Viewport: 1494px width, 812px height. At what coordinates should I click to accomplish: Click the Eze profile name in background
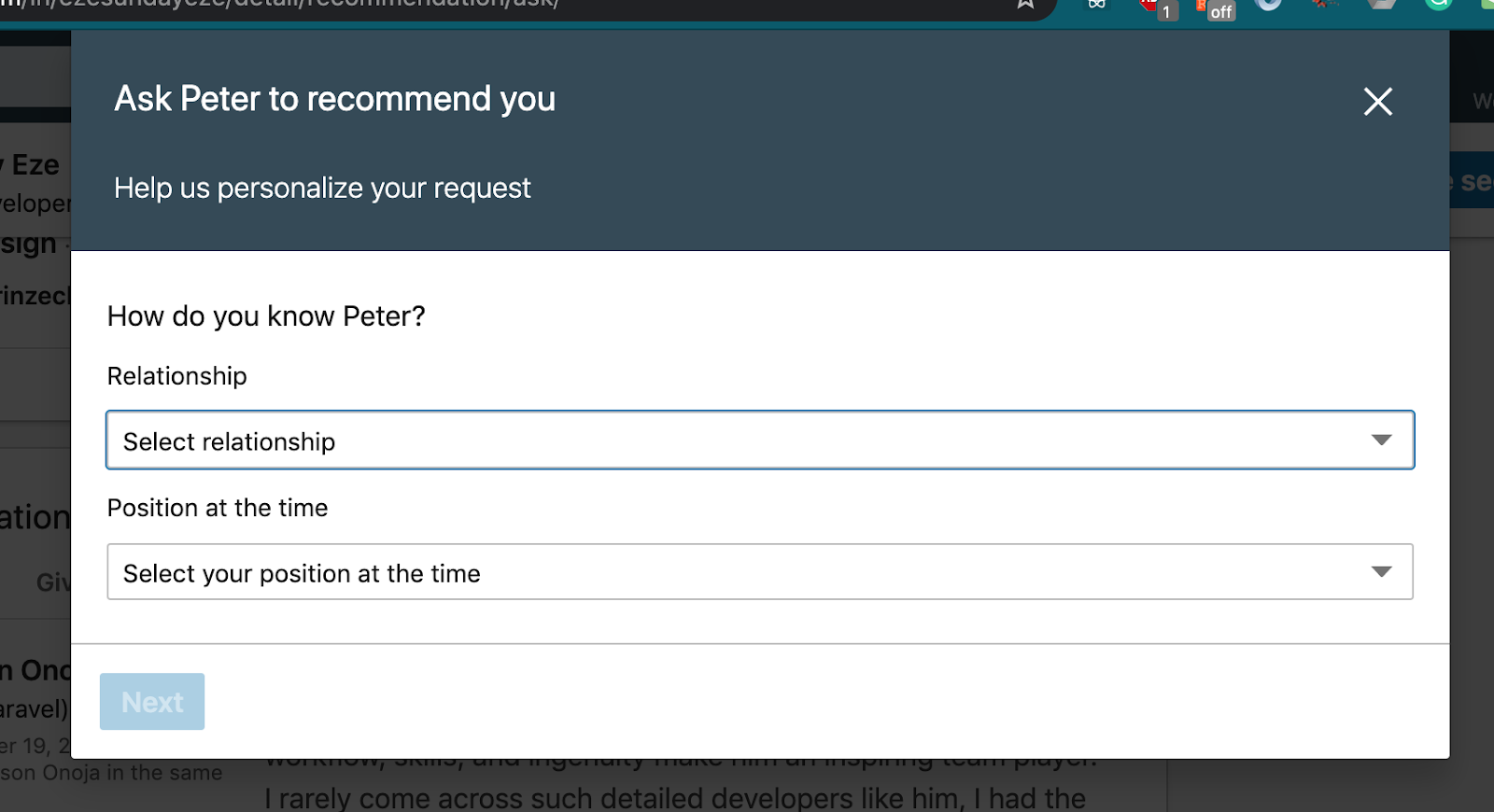[35, 165]
